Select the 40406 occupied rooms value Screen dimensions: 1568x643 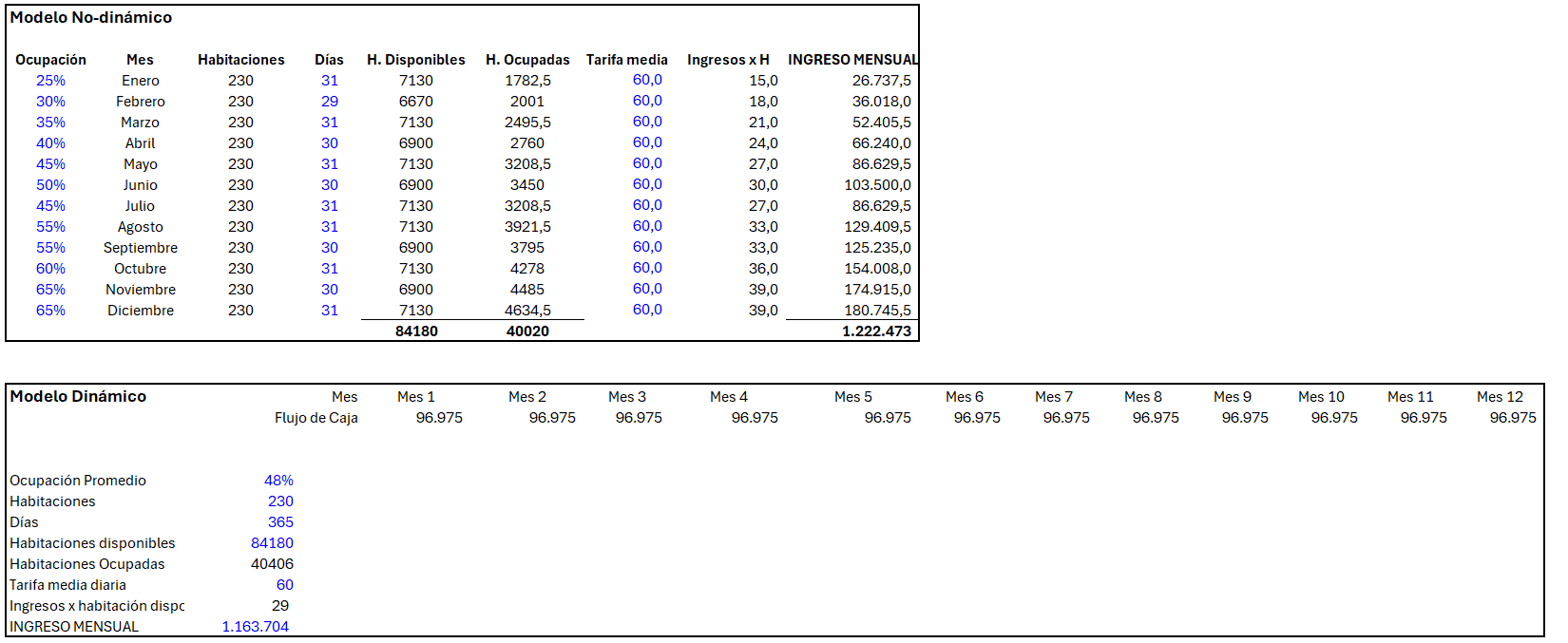(272, 564)
